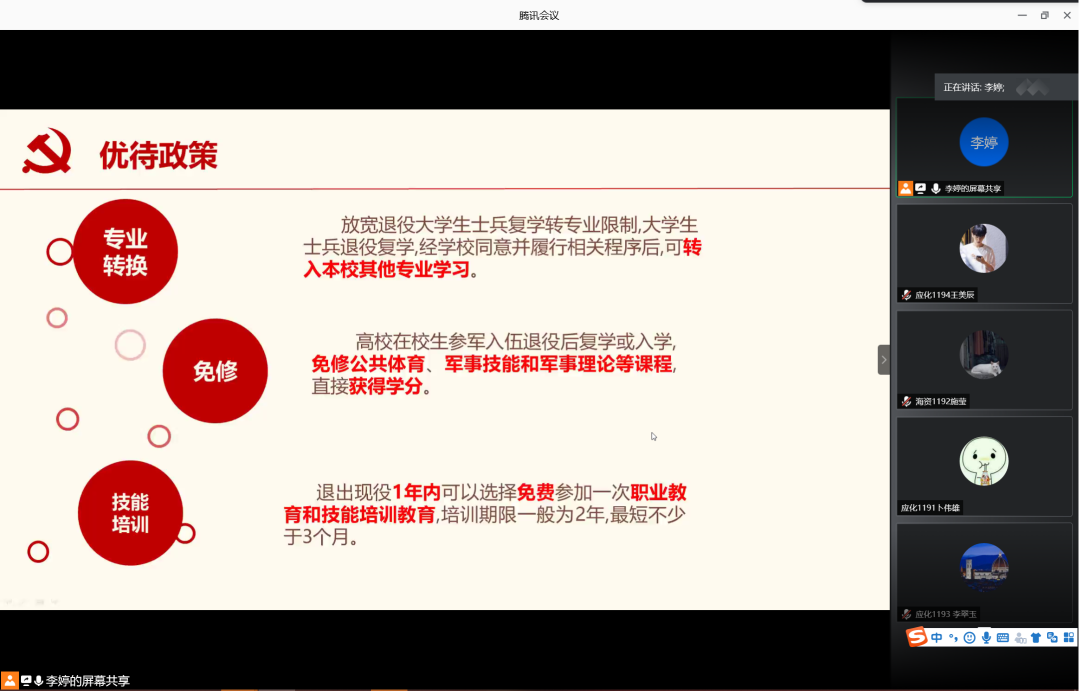Click the 技能培训 red circle on slide
The image size is (1080, 691).
130,512
